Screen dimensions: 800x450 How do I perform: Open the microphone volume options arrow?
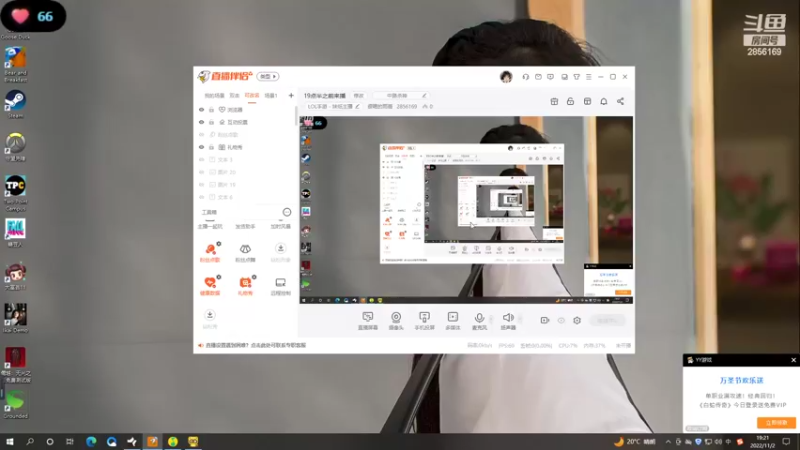(491, 319)
